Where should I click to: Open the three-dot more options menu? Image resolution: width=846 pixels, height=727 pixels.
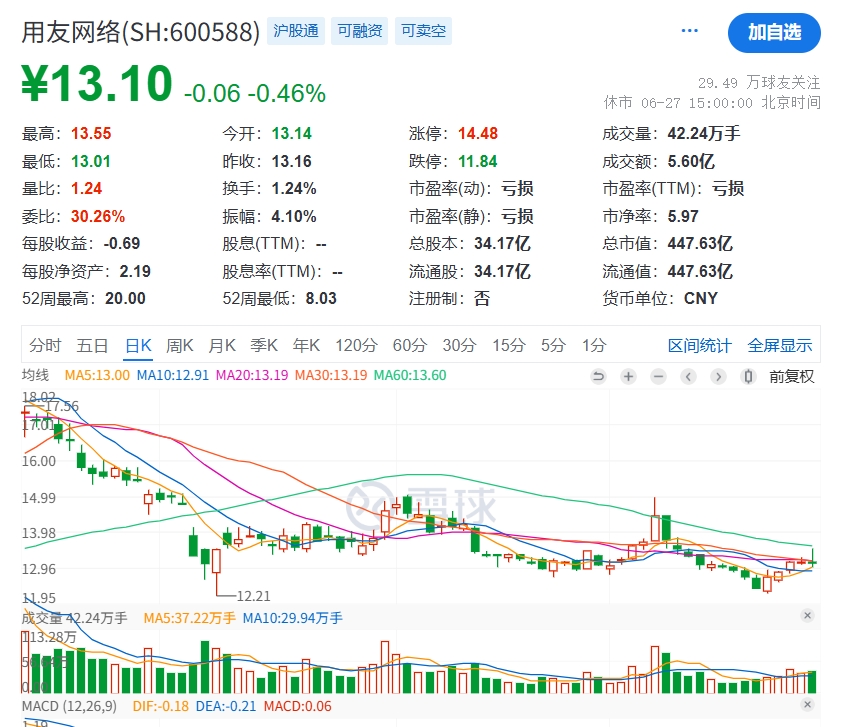point(690,31)
